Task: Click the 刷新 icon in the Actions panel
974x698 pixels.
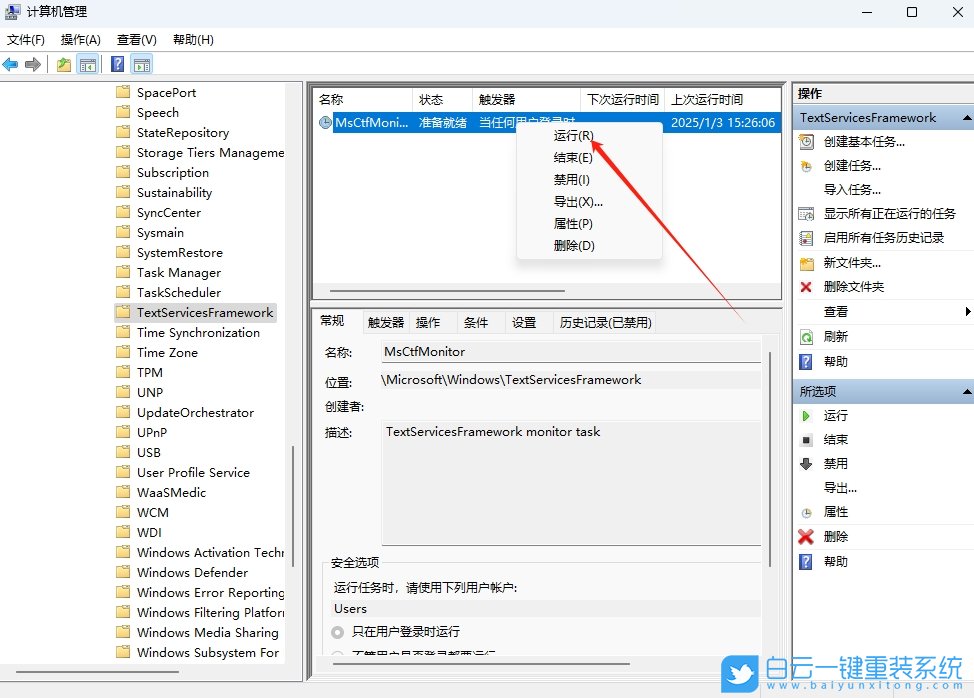Action: [x=807, y=334]
